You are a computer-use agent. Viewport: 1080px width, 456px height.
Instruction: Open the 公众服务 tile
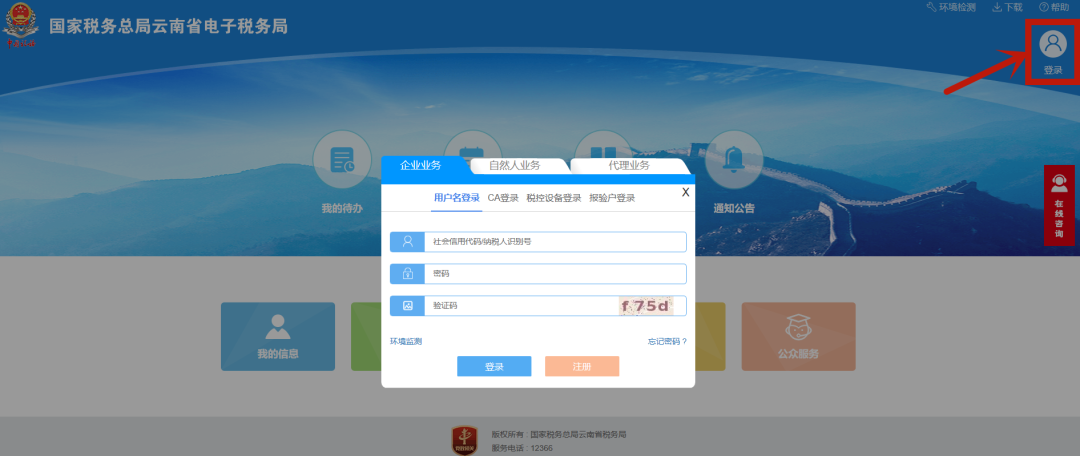tap(798, 337)
